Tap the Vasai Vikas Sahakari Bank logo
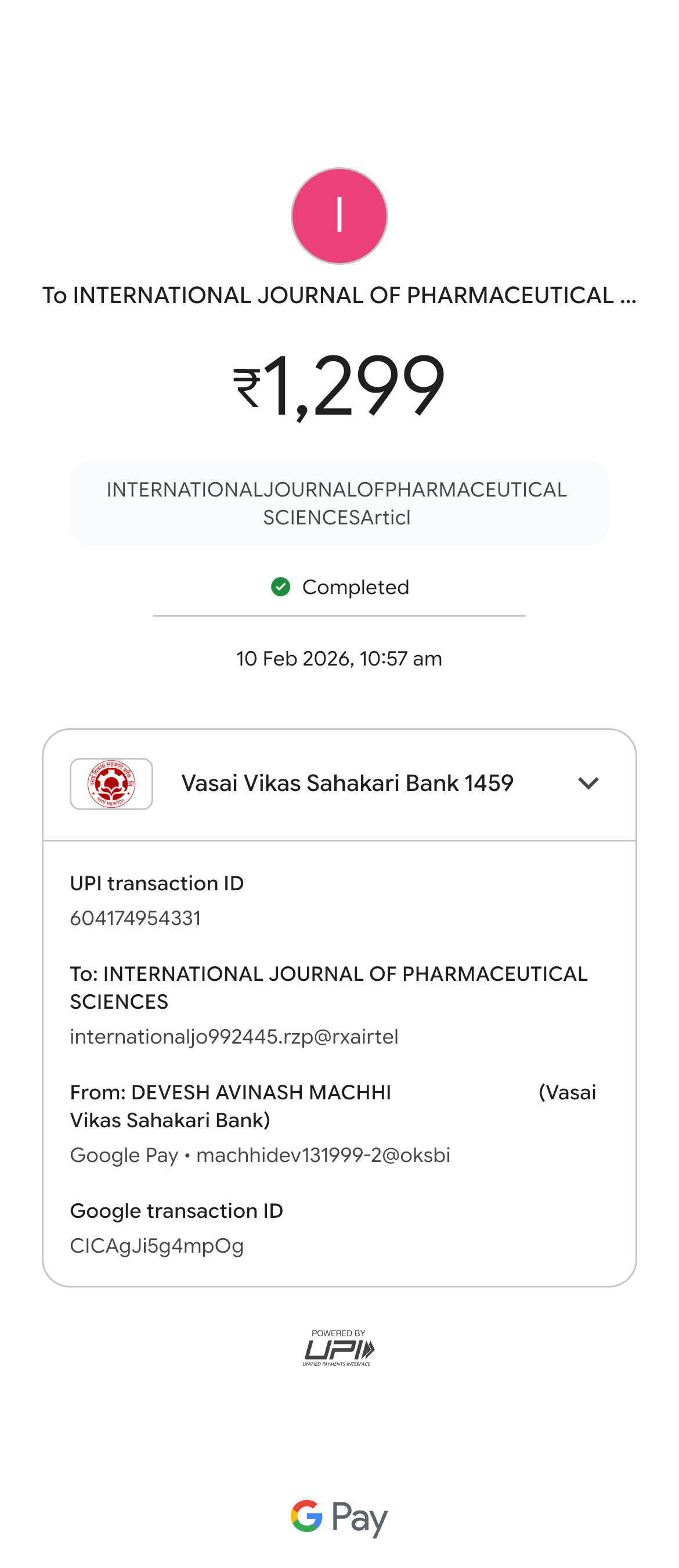This screenshot has height=1568, width=679. tap(111, 783)
